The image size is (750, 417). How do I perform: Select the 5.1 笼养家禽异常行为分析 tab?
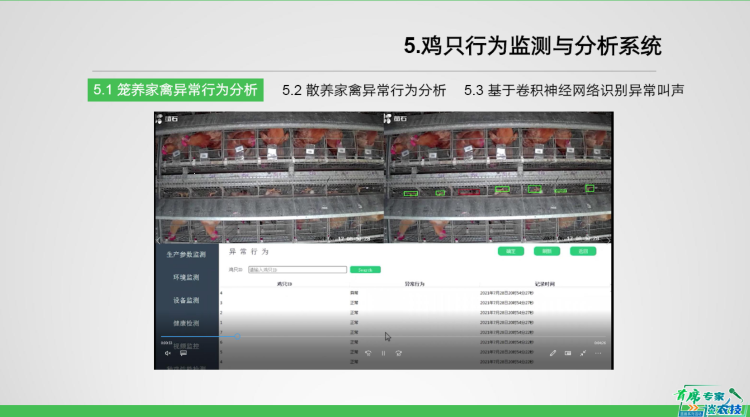point(174,90)
